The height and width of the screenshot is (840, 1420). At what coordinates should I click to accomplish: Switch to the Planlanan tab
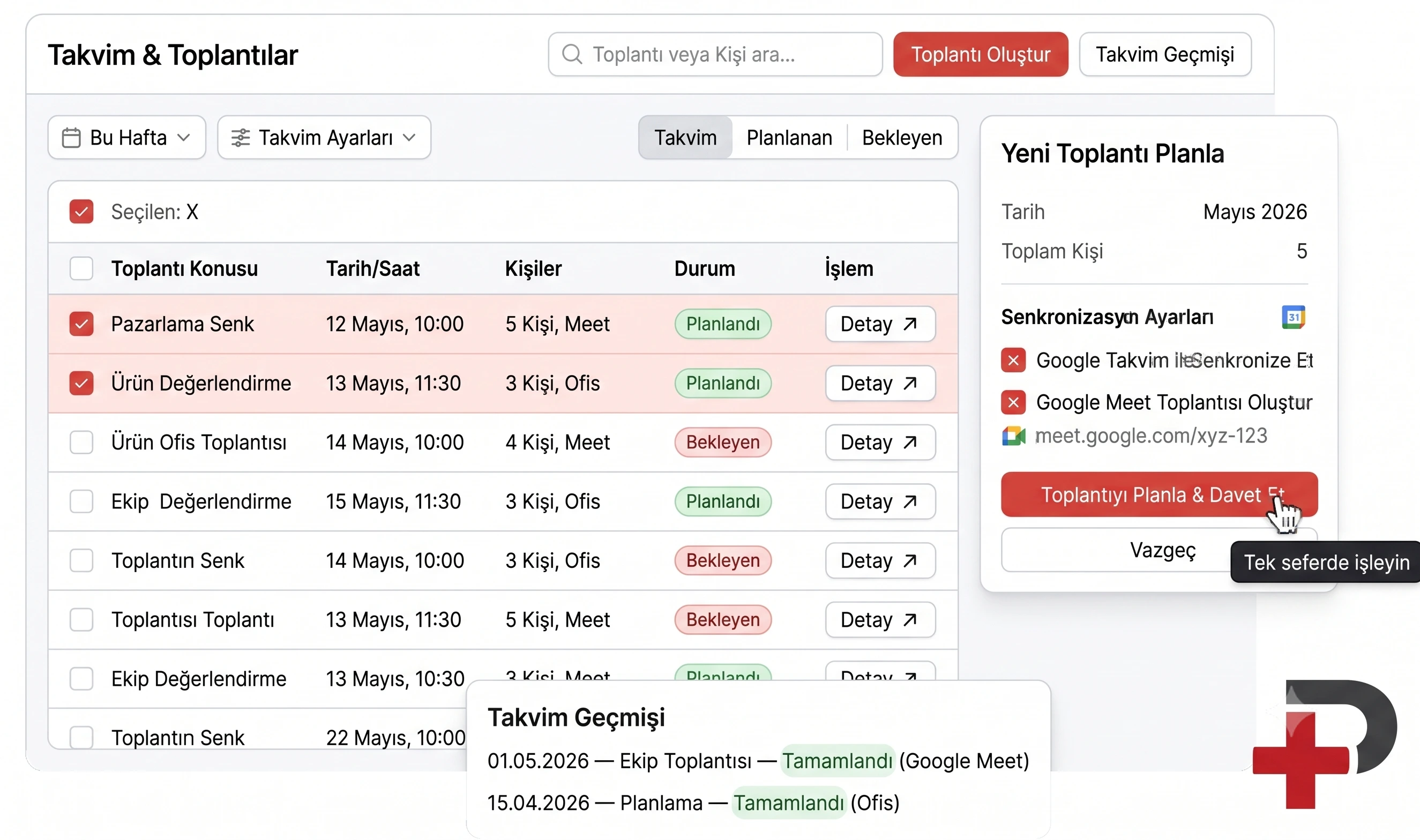(789, 138)
